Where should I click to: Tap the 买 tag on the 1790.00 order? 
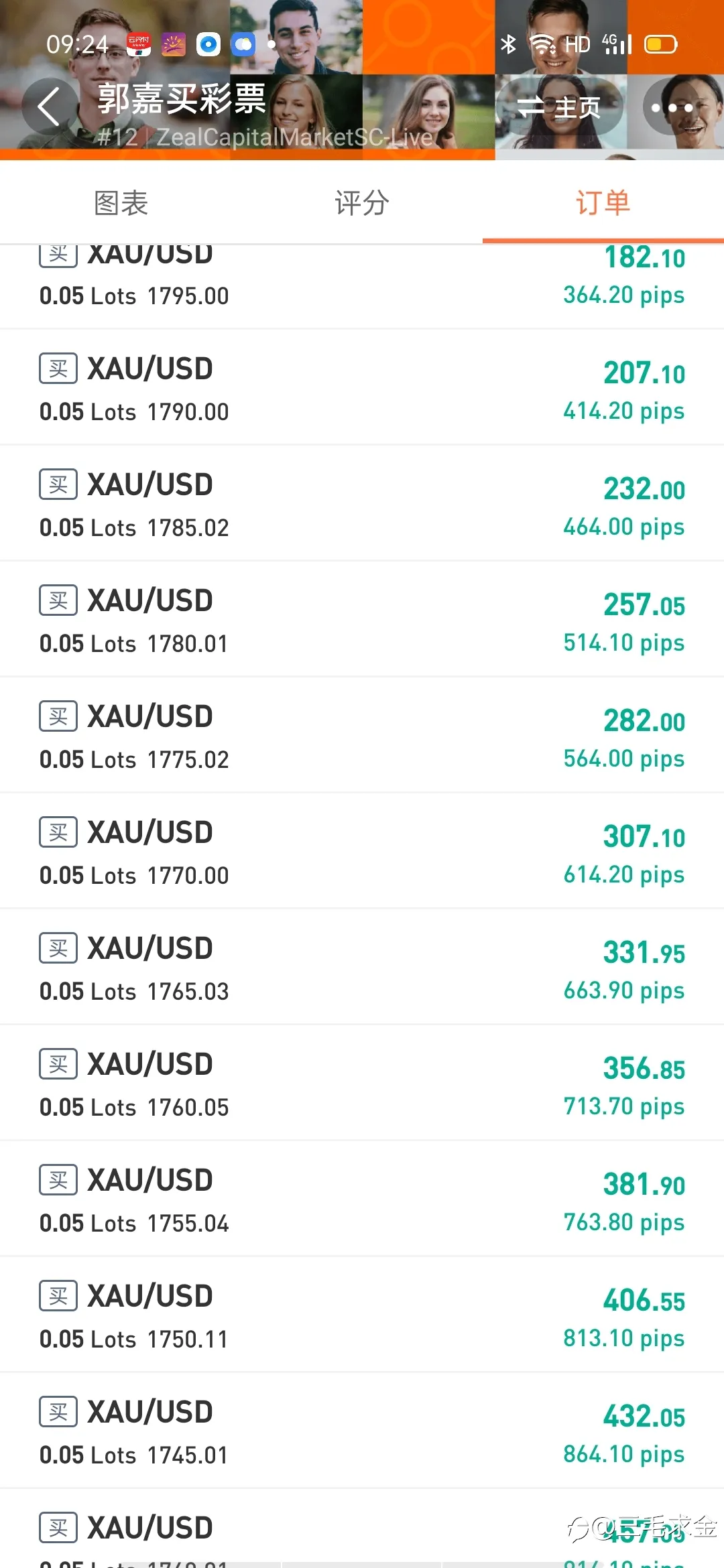[58, 369]
